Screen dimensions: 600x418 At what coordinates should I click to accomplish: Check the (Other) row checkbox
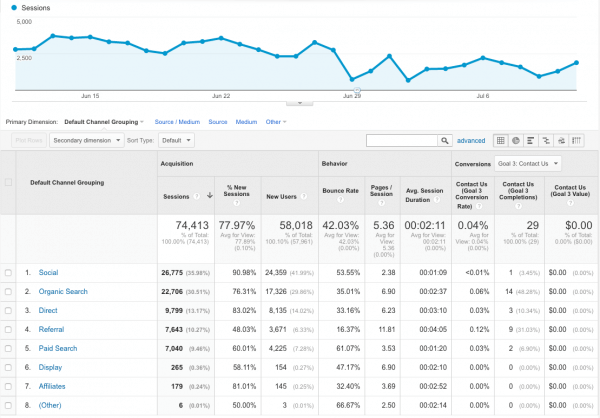pos(8,405)
